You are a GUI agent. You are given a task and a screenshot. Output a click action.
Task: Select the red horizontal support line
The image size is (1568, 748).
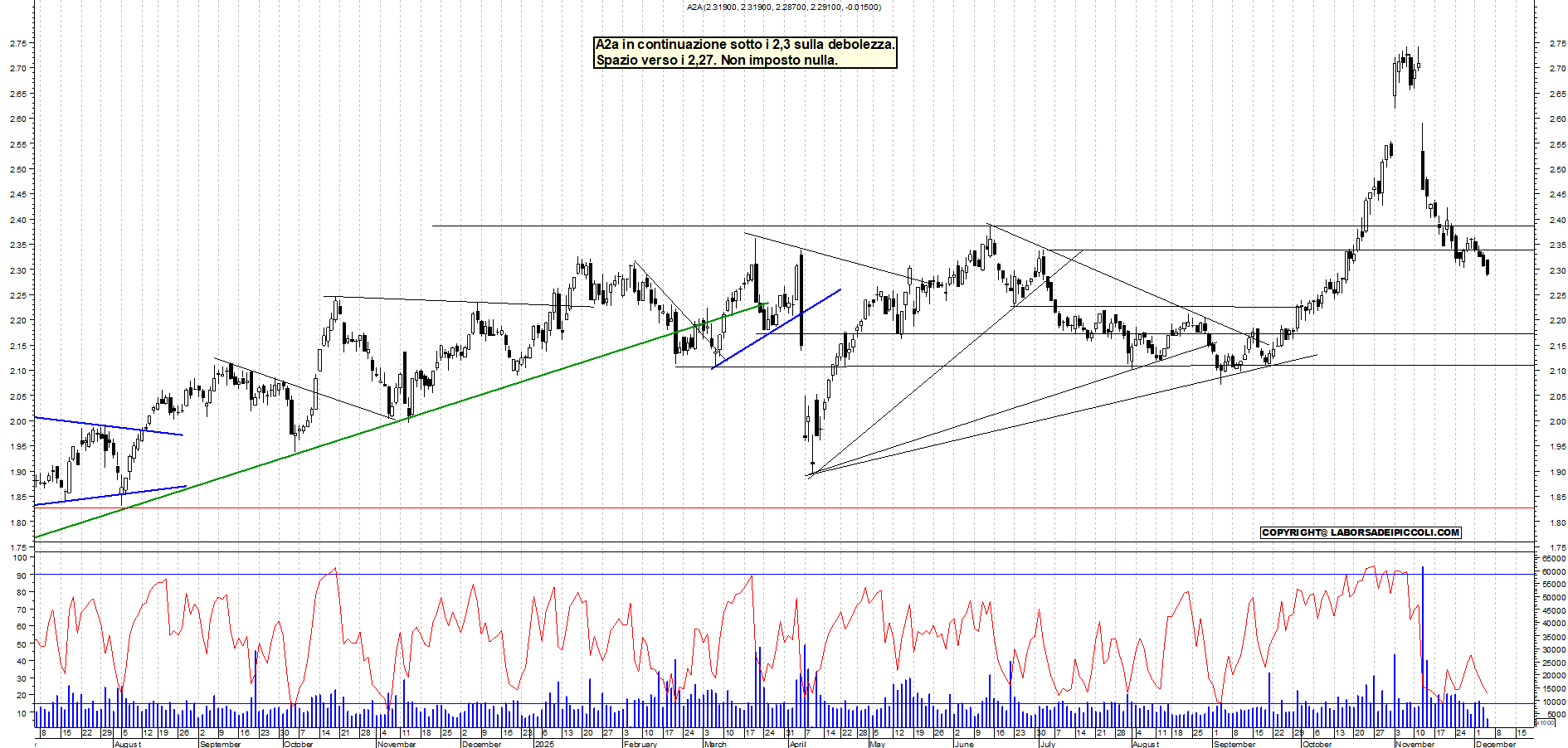click(x=581, y=508)
